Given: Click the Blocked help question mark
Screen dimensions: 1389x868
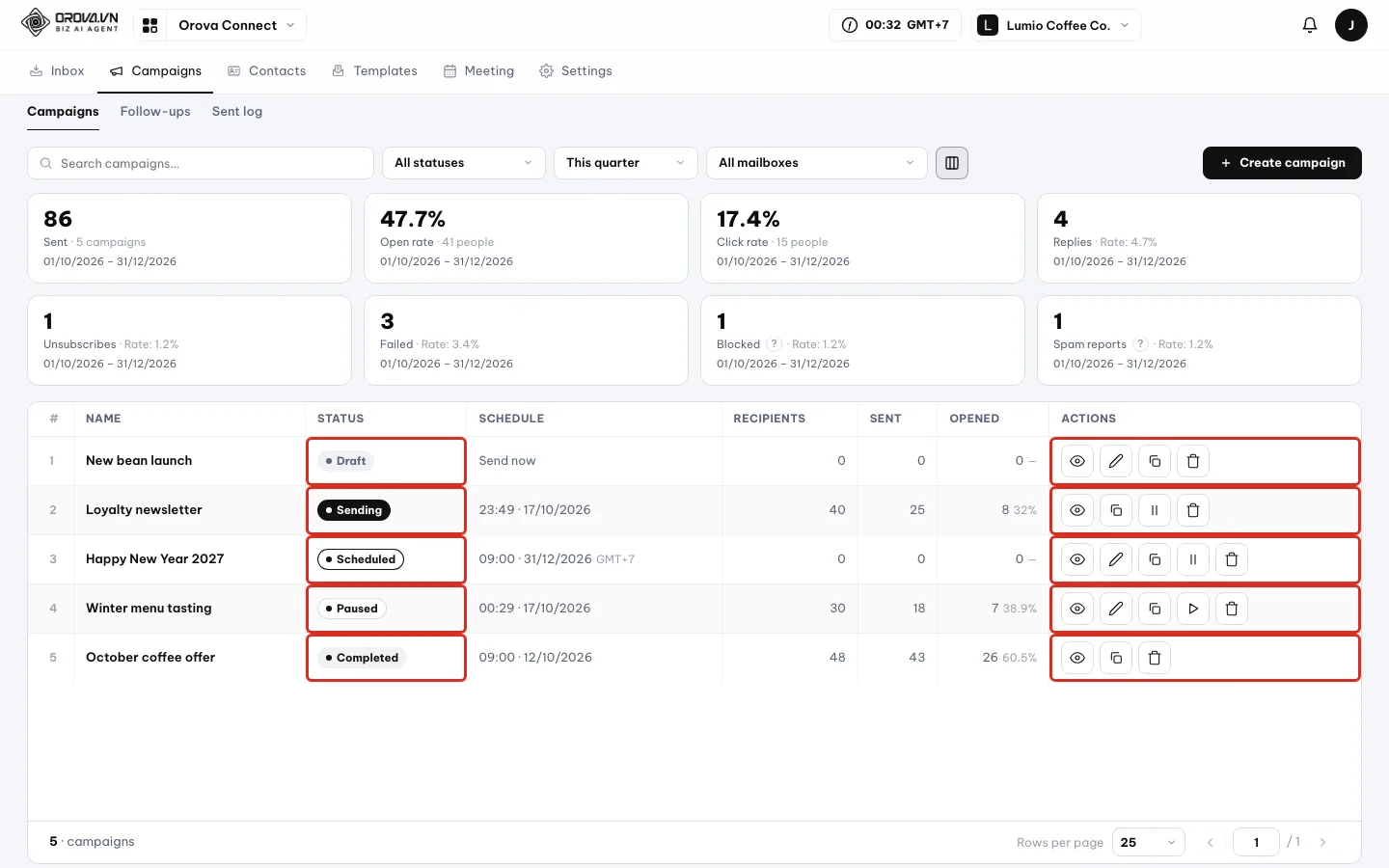Looking at the screenshot, I should pyautogui.click(x=774, y=344).
